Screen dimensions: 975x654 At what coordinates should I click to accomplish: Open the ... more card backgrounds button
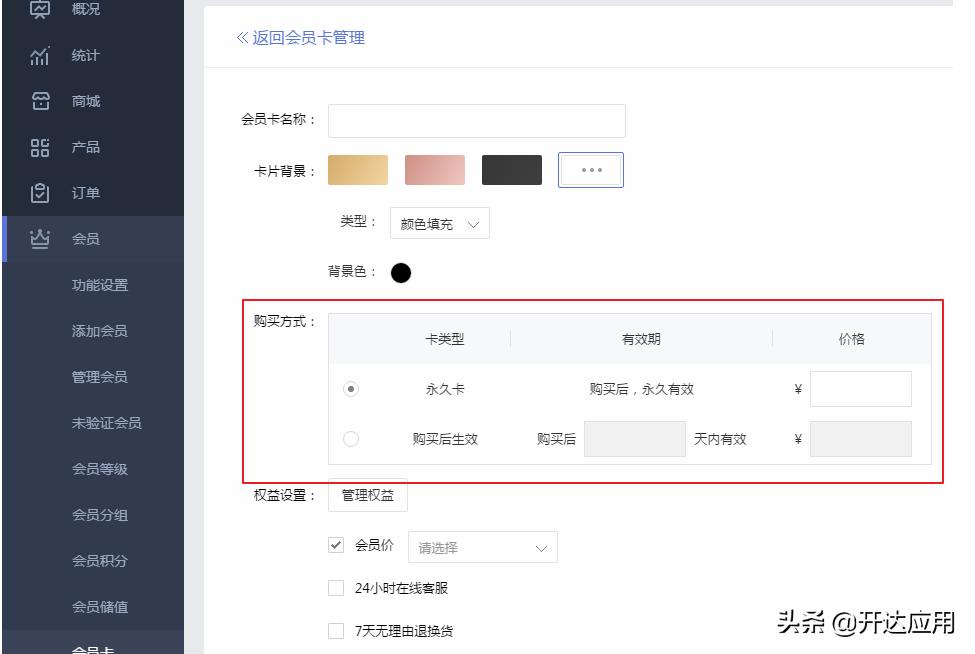tap(590, 170)
